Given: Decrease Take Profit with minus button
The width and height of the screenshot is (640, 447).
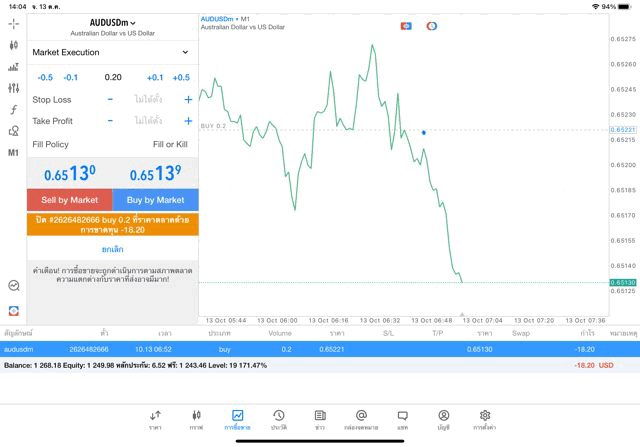Looking at the screenshot, I should point(110,121).
